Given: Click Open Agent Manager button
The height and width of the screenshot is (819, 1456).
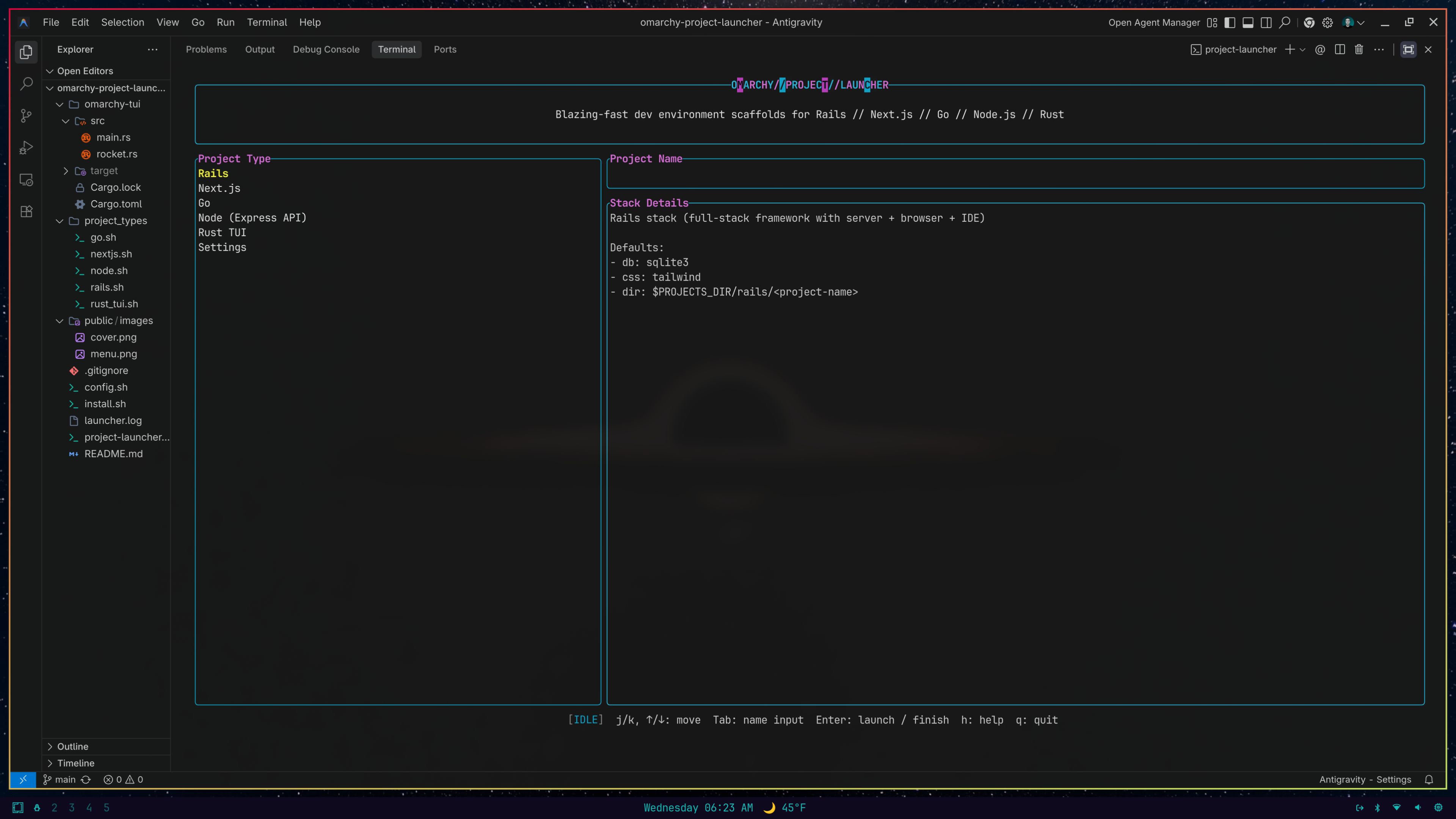Looking at the screenshot, I should pyautogui.click(x=1153, y=23).
